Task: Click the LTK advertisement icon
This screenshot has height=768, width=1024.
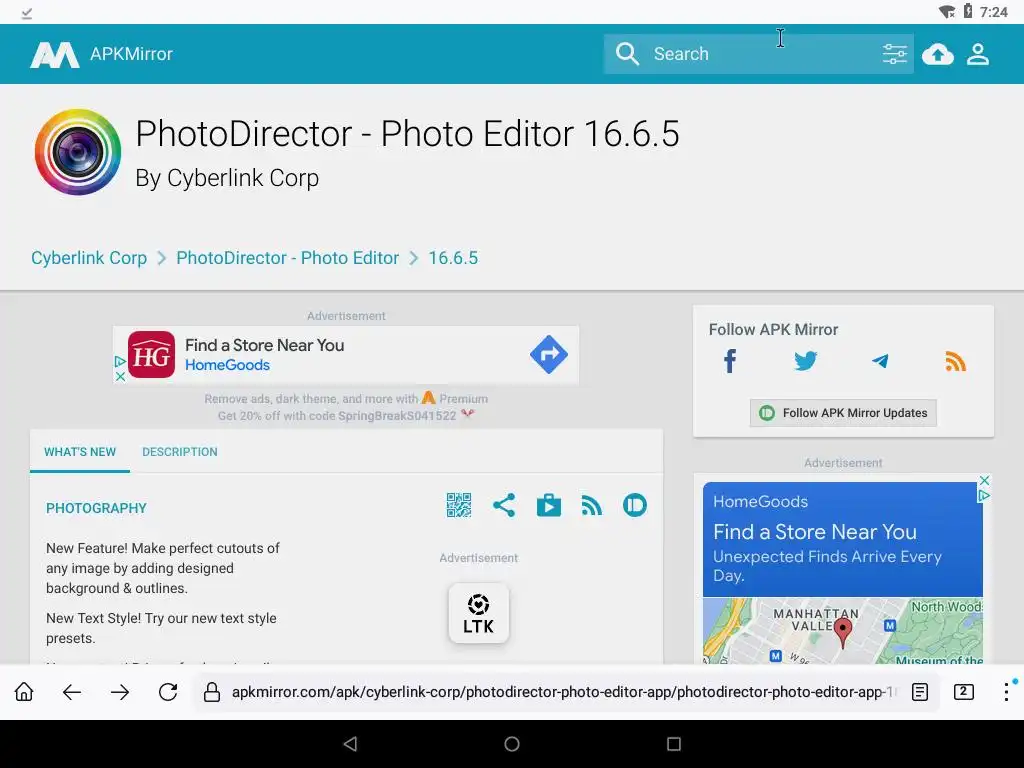Action: tap(479, 613)
